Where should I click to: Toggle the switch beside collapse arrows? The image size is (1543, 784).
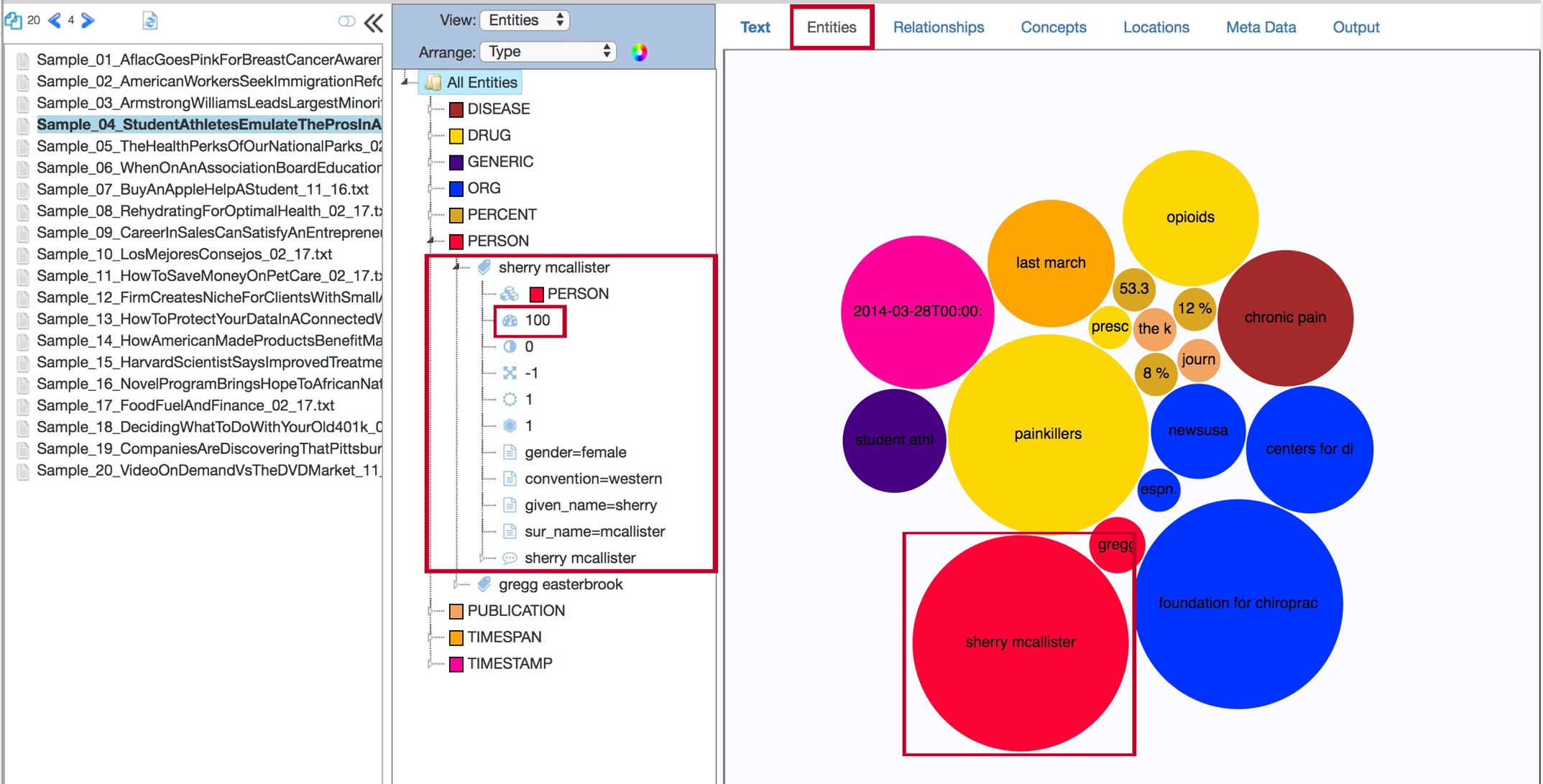(346, 22)
